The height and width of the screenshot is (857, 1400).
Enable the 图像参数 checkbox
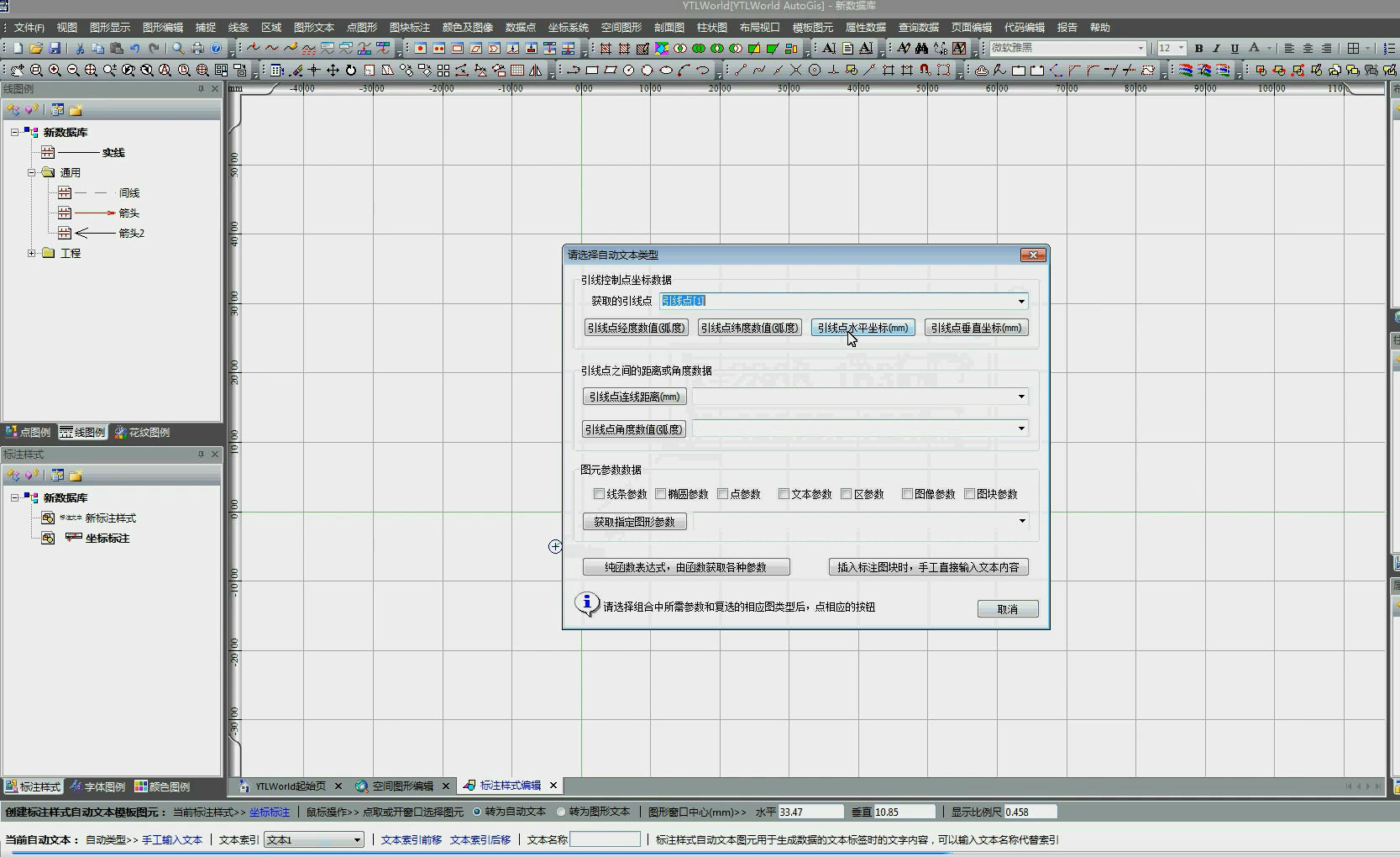[907, 494]
